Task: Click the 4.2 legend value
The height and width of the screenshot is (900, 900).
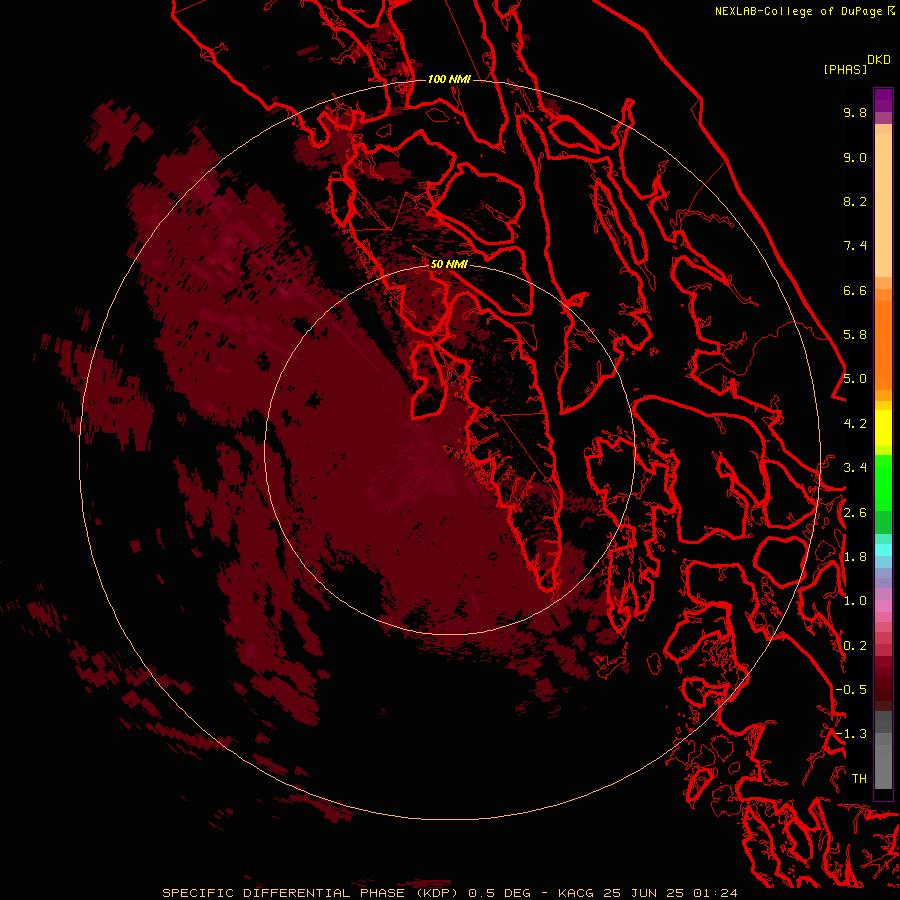Action: [855, 424]
